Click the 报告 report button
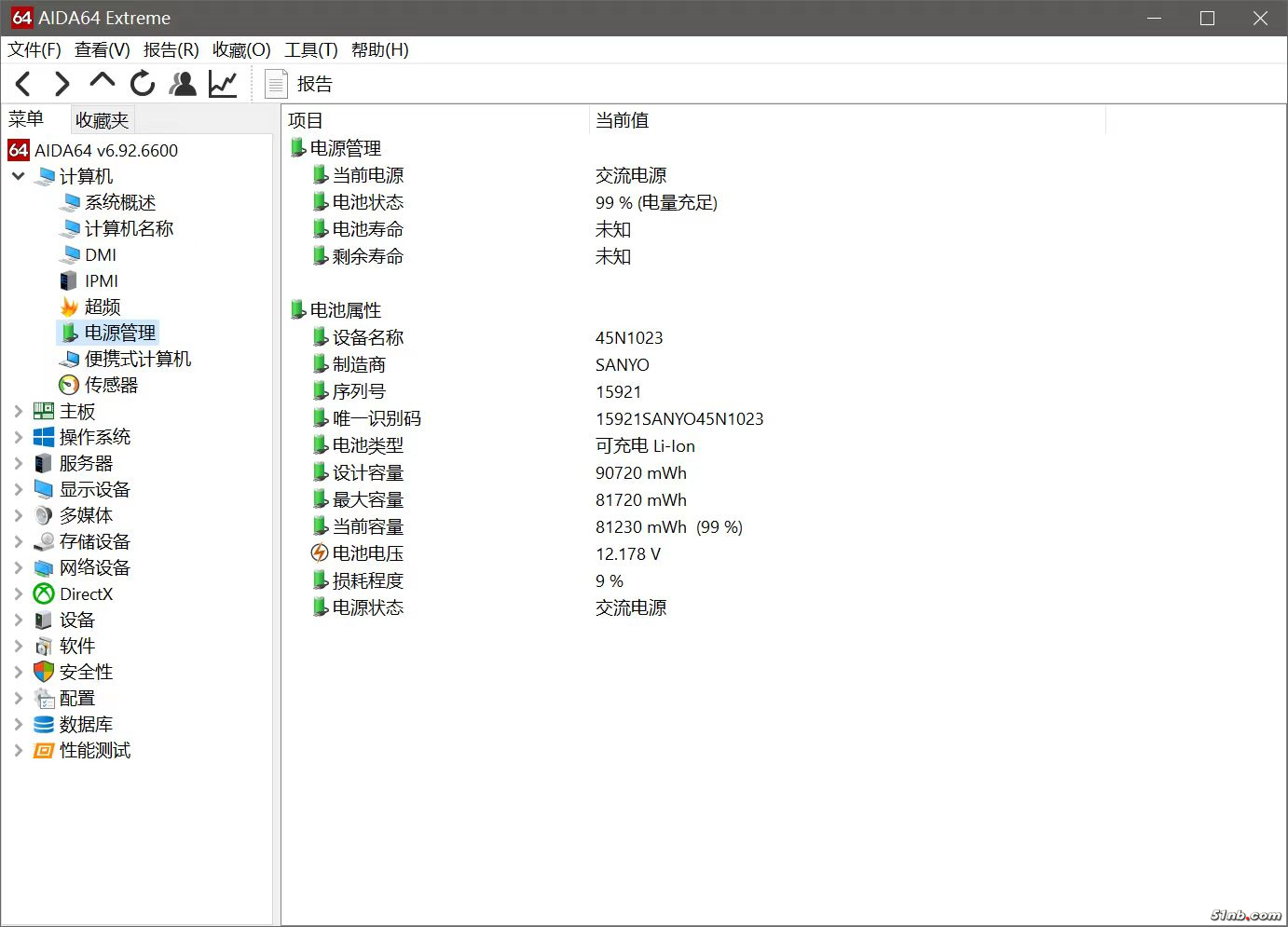 [299, 84]
